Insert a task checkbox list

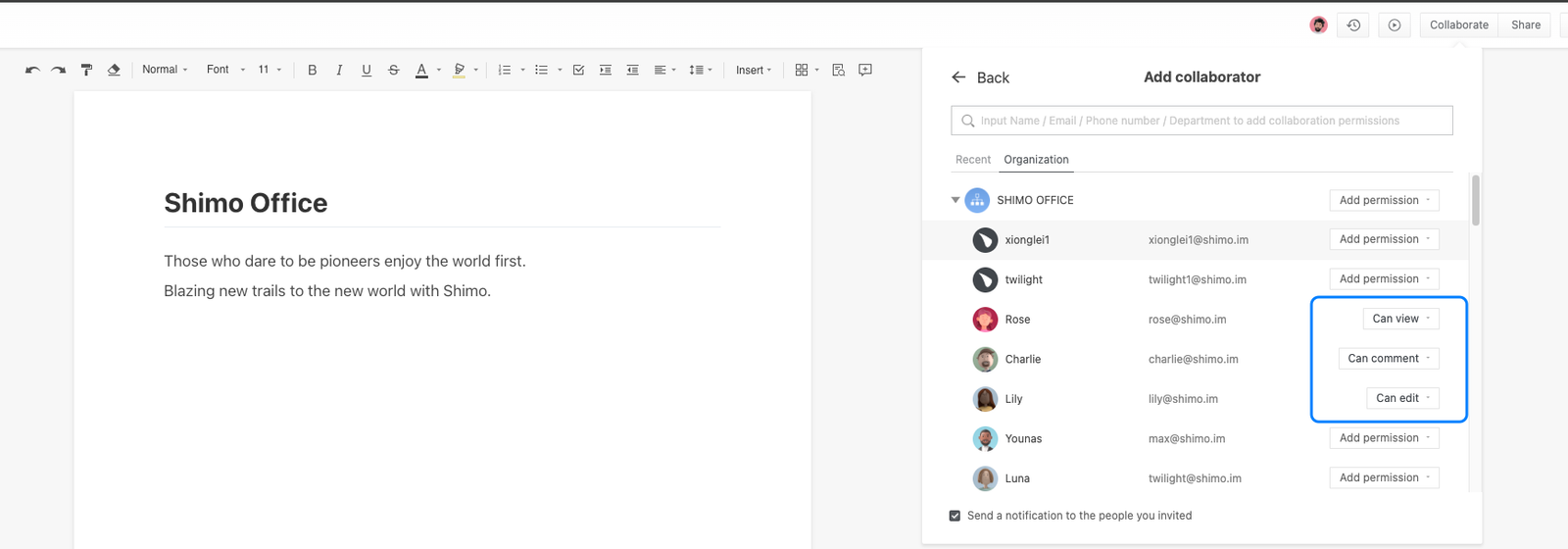click(578, 70)
